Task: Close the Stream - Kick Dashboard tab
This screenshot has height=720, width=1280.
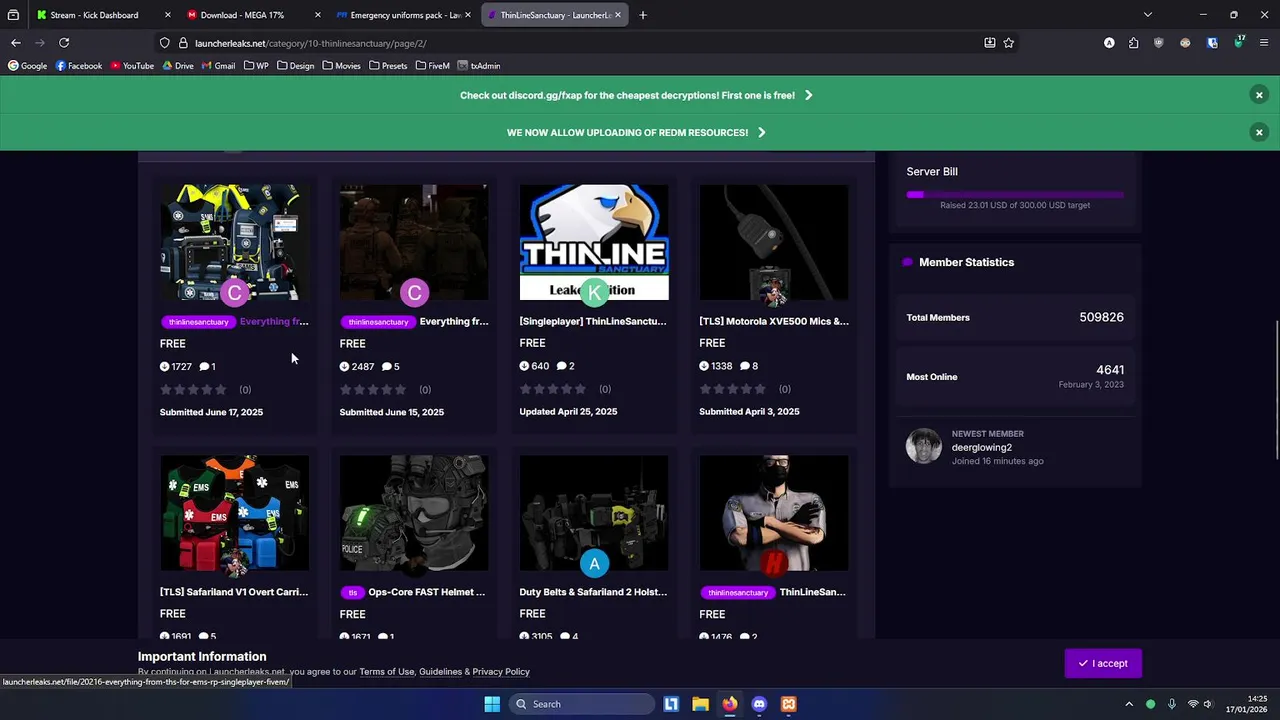Action: [x=167, y=15]
